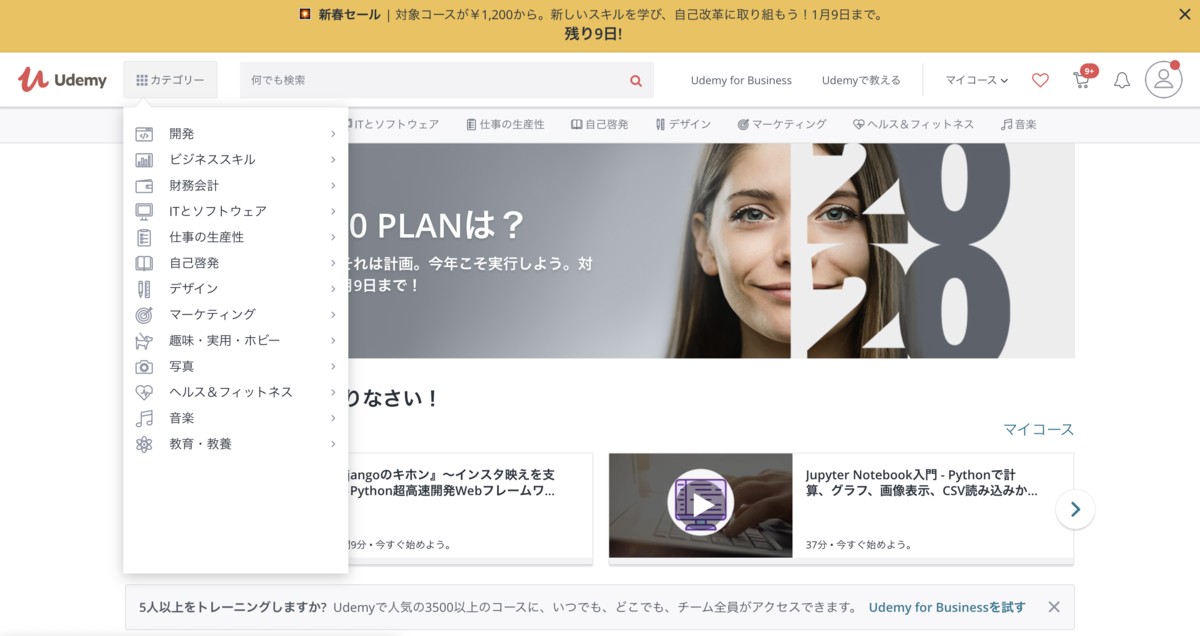This screenshot has height=636, width=1200.
Task: Expand 音楽 submenu chevron in dropdown
Action: [333, 418]
